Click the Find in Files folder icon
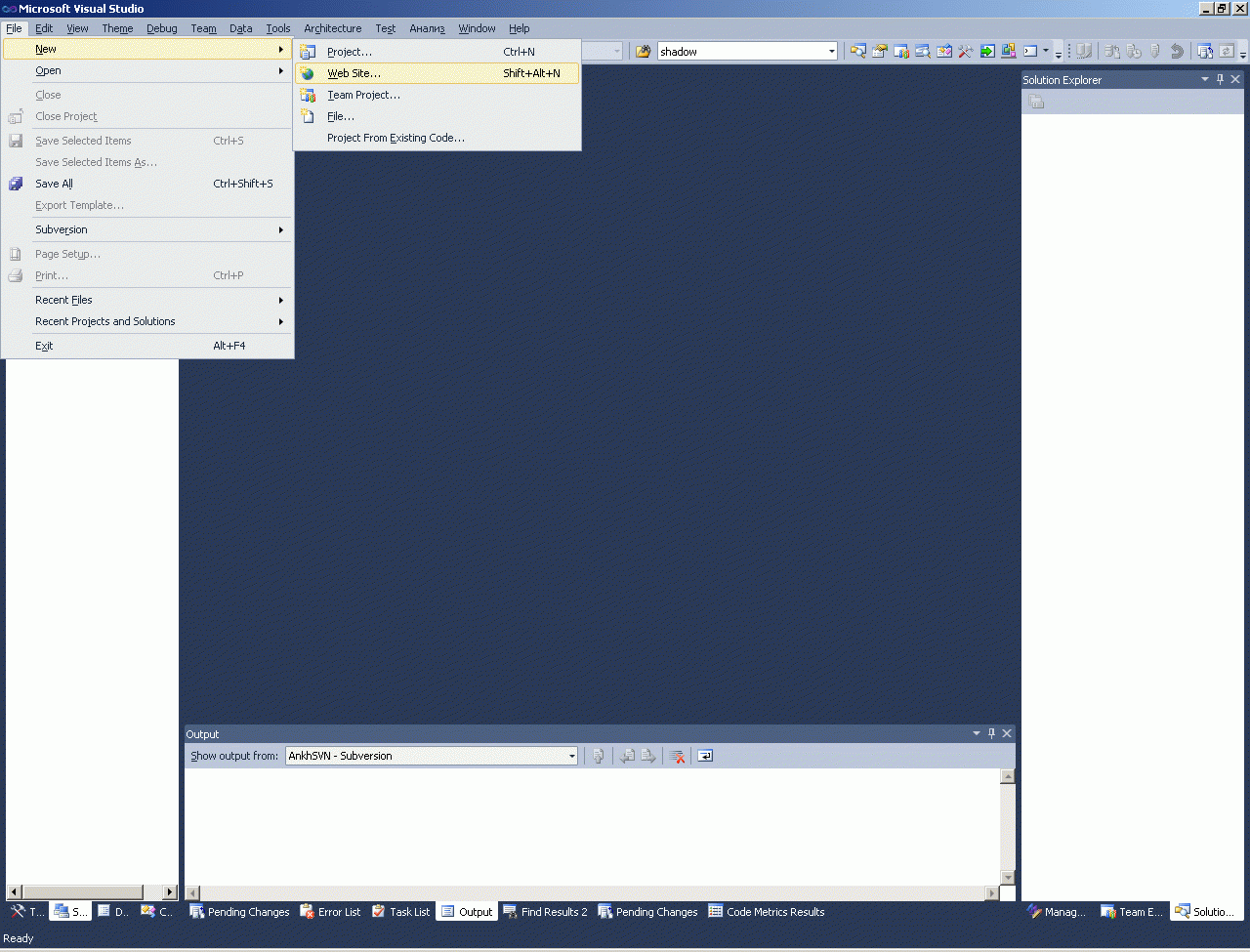Image resolution: width=1250 pixels, height=952 pixels. 643,51
